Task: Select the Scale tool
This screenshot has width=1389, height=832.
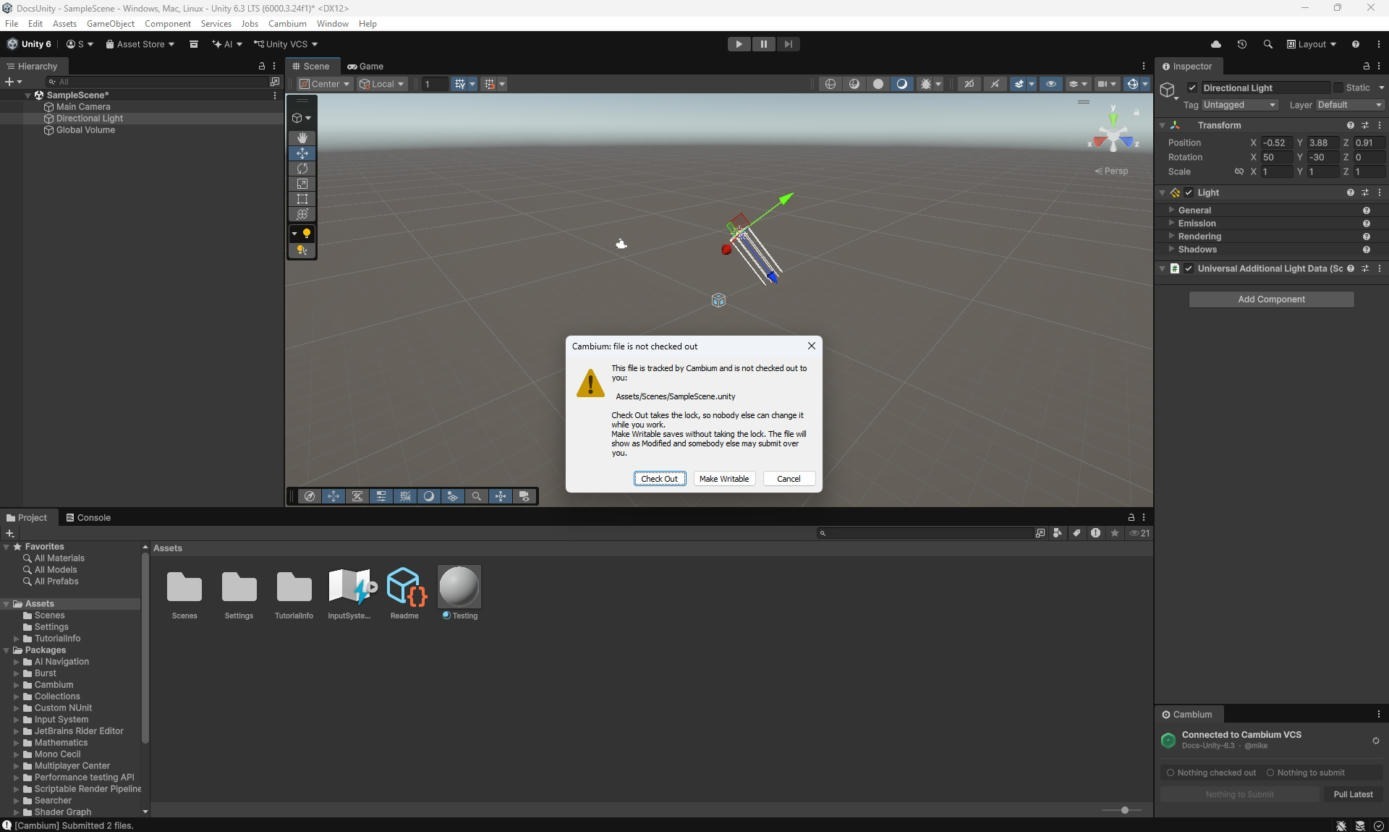Action: pyautogui.click(x=302, y=183)
